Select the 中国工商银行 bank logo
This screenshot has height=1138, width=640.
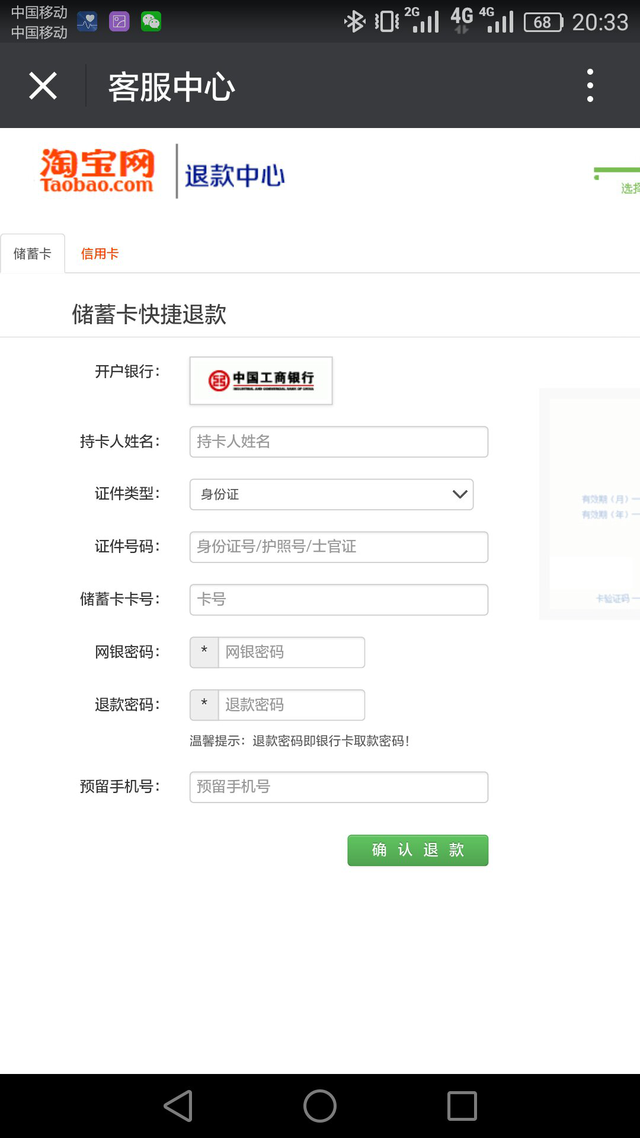[260, 381]
